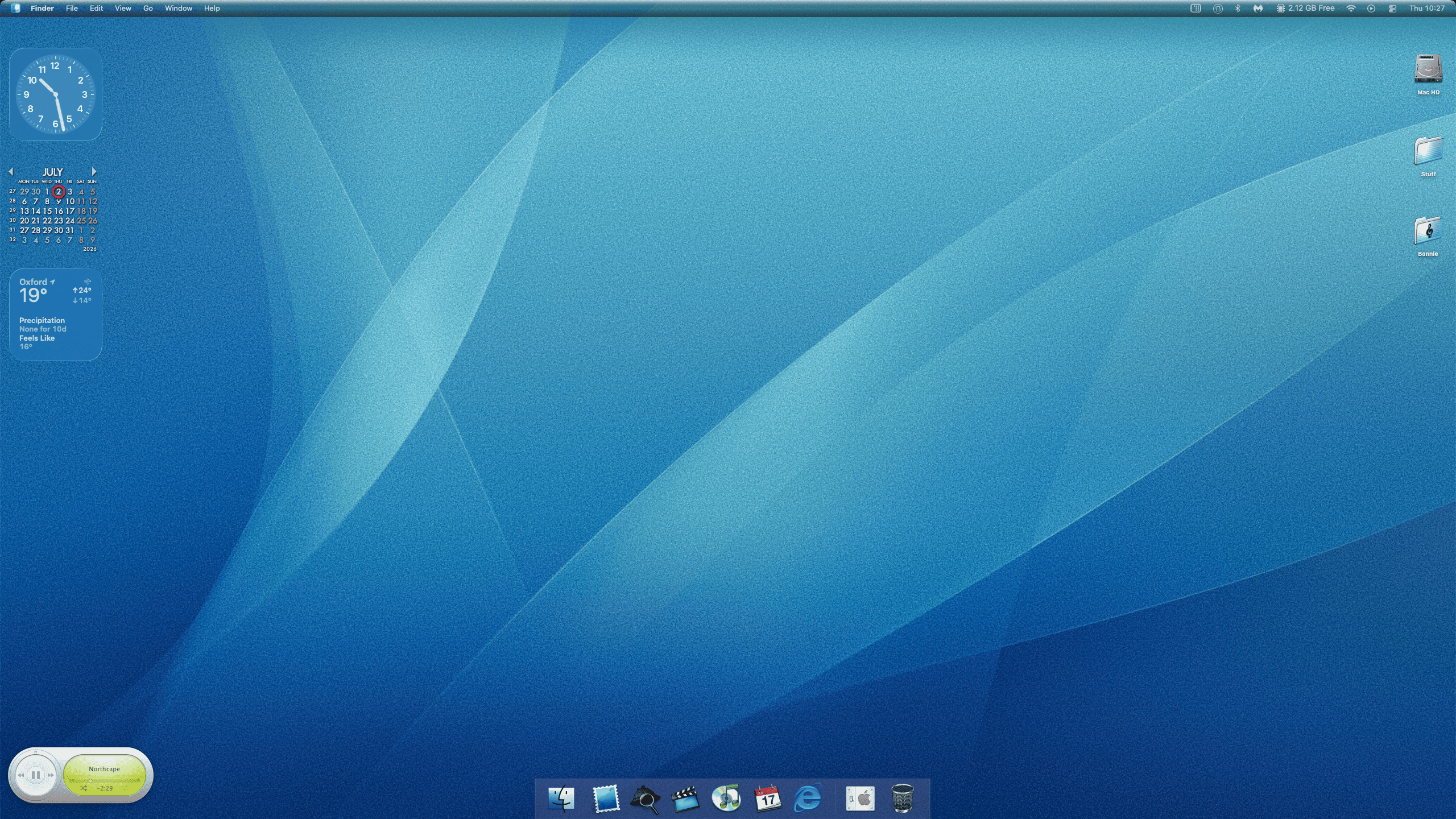Open the Help menu
1456x819 pixels.
(x=212, y=8)
